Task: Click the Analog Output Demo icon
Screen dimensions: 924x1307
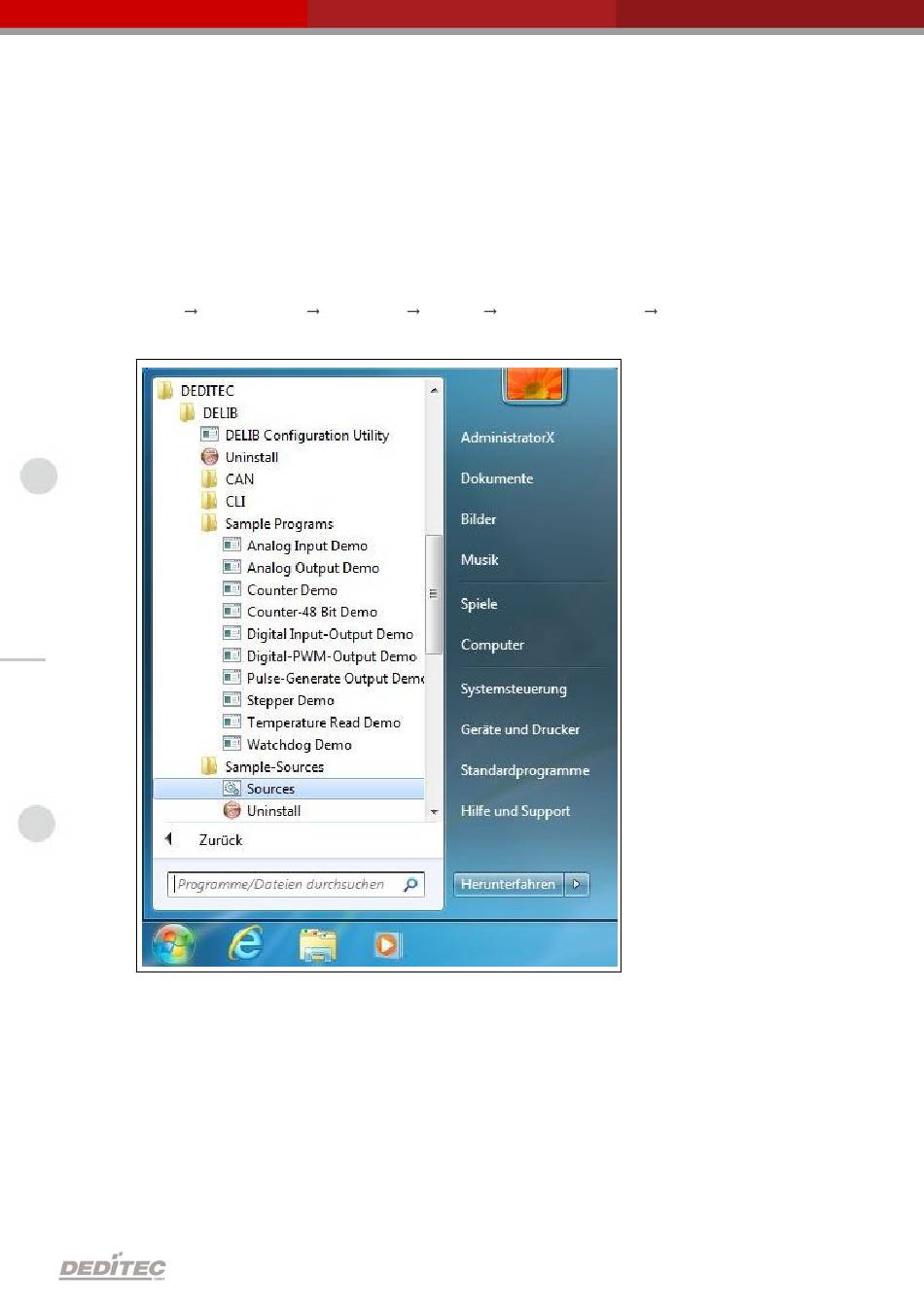Action: [x=231, y=568]
